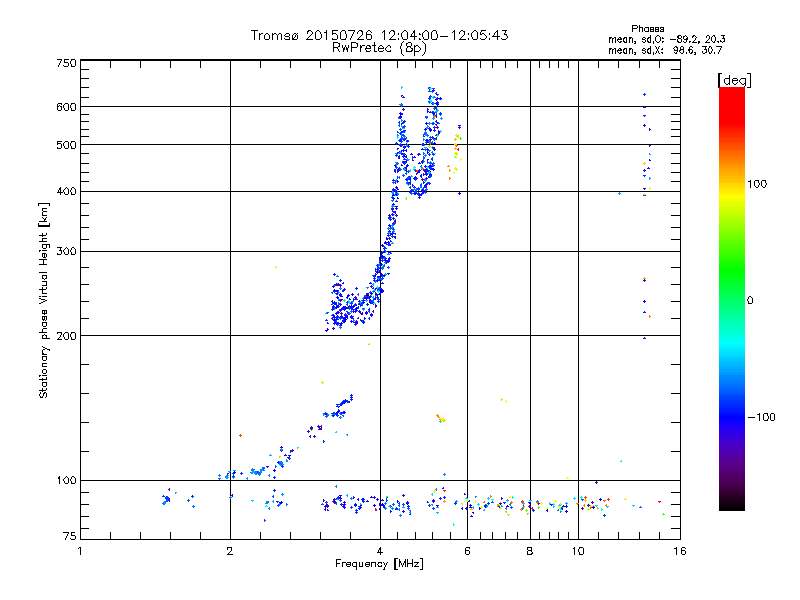Click the x-axis tick label '1'

click(x=80, y=551)
